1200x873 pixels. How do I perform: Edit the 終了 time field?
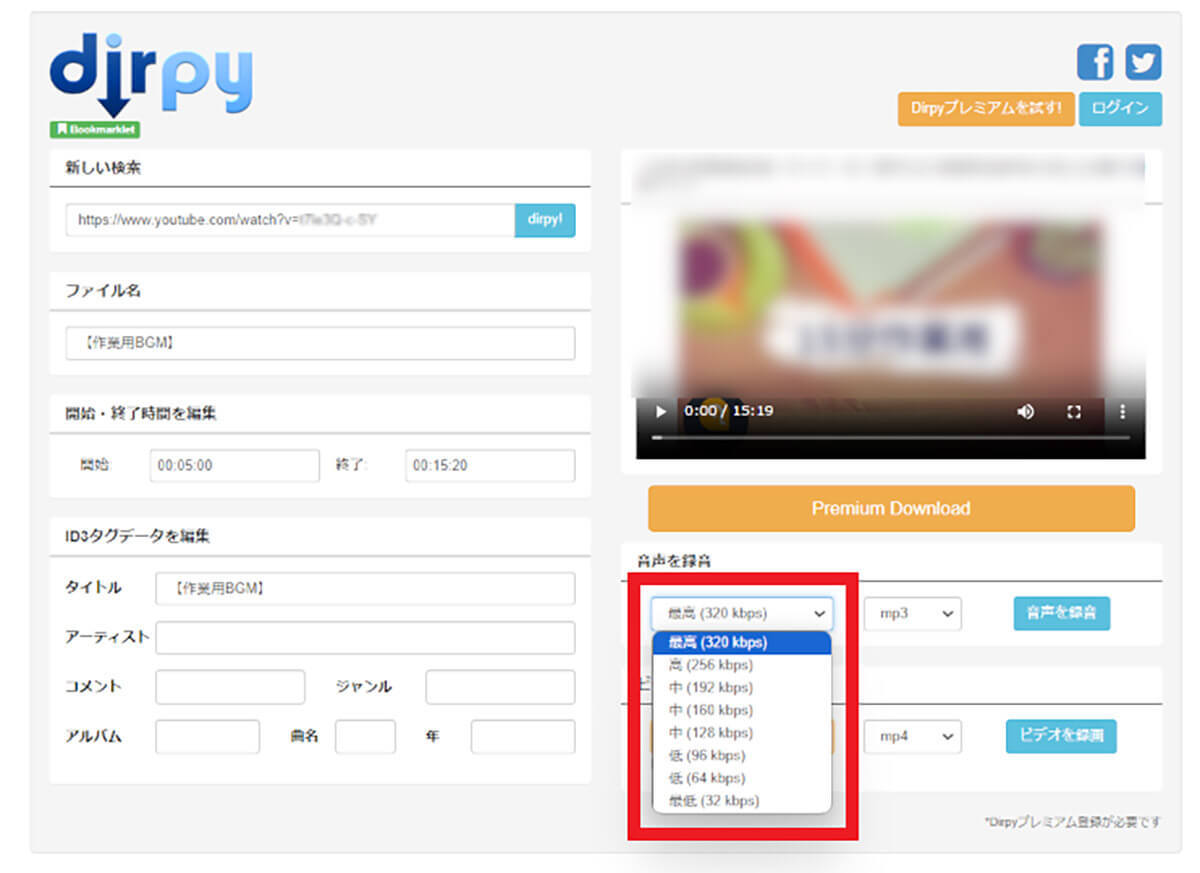(490, 466)
